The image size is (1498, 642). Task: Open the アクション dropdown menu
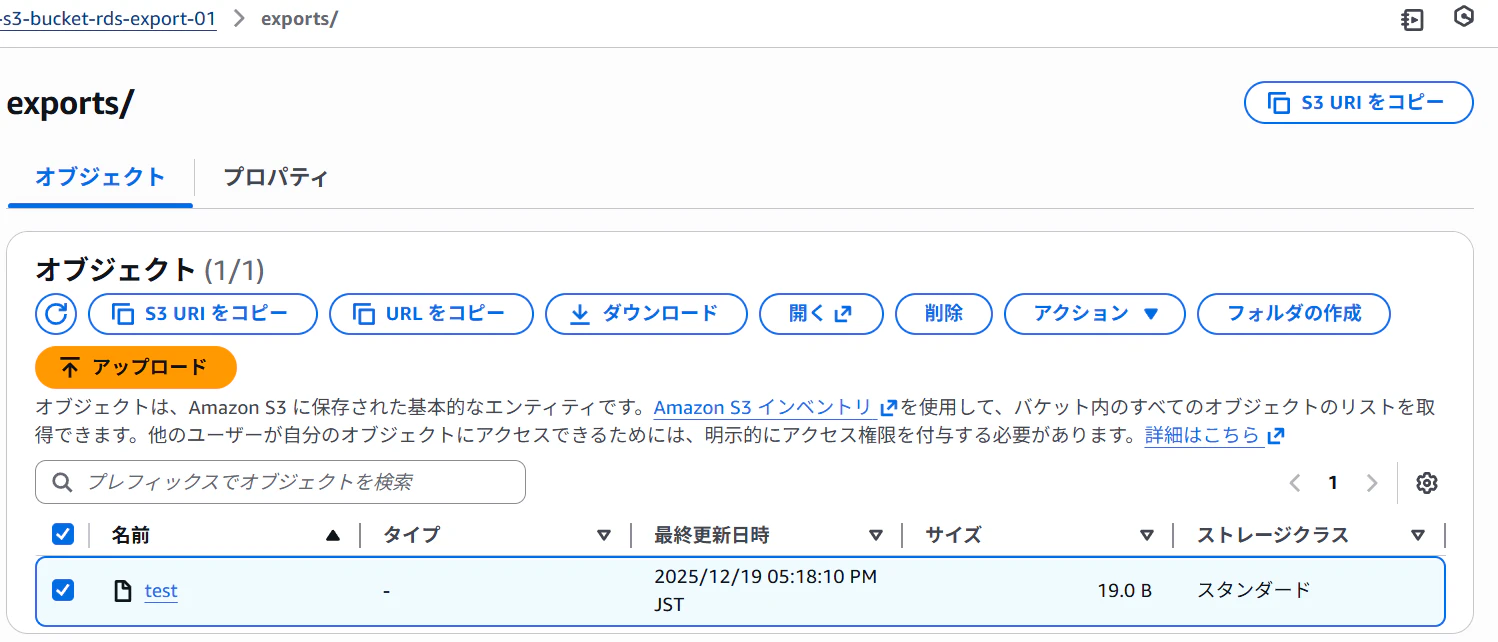click(1094, 313)
